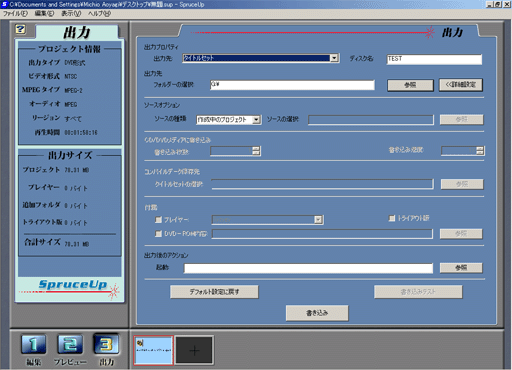
Task: Enable the プレイヤー checkbox
Action: point(158,220)
